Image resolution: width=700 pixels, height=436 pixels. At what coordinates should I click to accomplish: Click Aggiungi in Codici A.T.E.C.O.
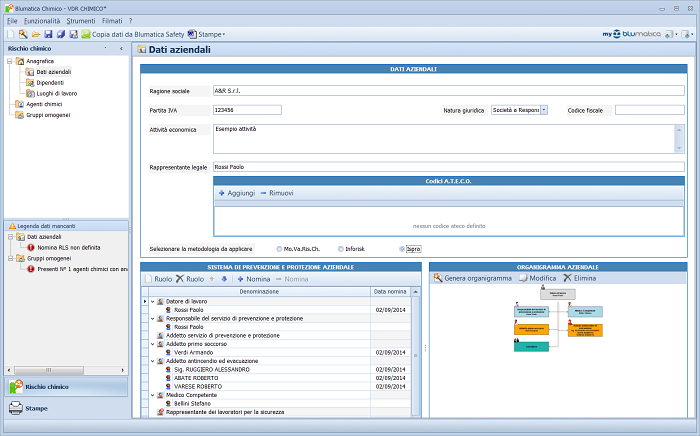click(x=237, y=192)
